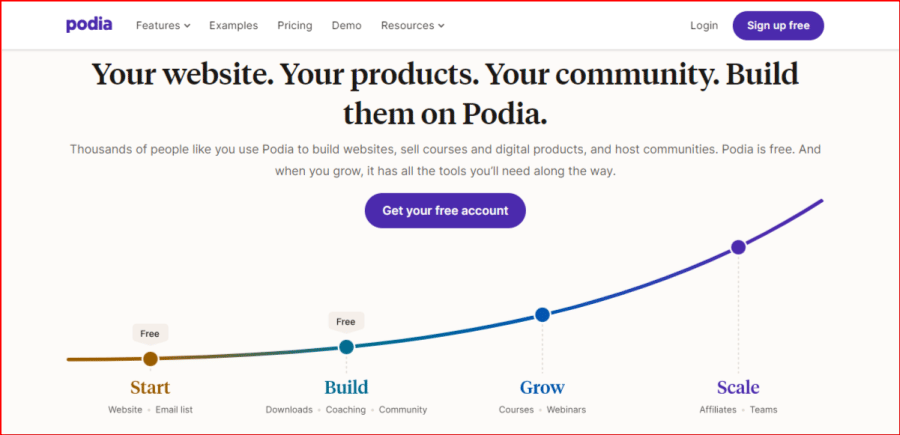Select the blue Grow dot on curve
This screenshot has height=435, width=900.
542,314
